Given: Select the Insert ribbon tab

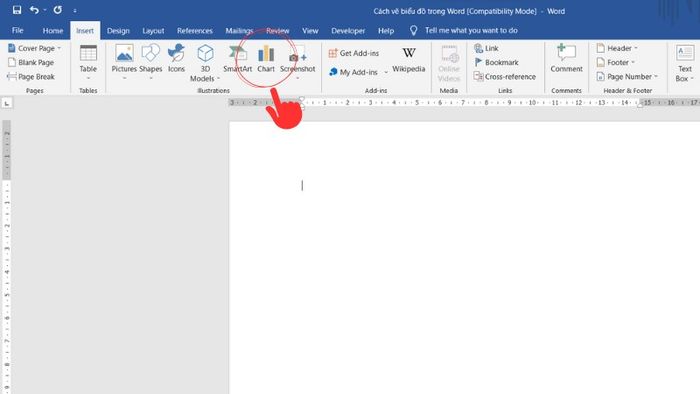Looking at the screenshot, I should 85,31.
